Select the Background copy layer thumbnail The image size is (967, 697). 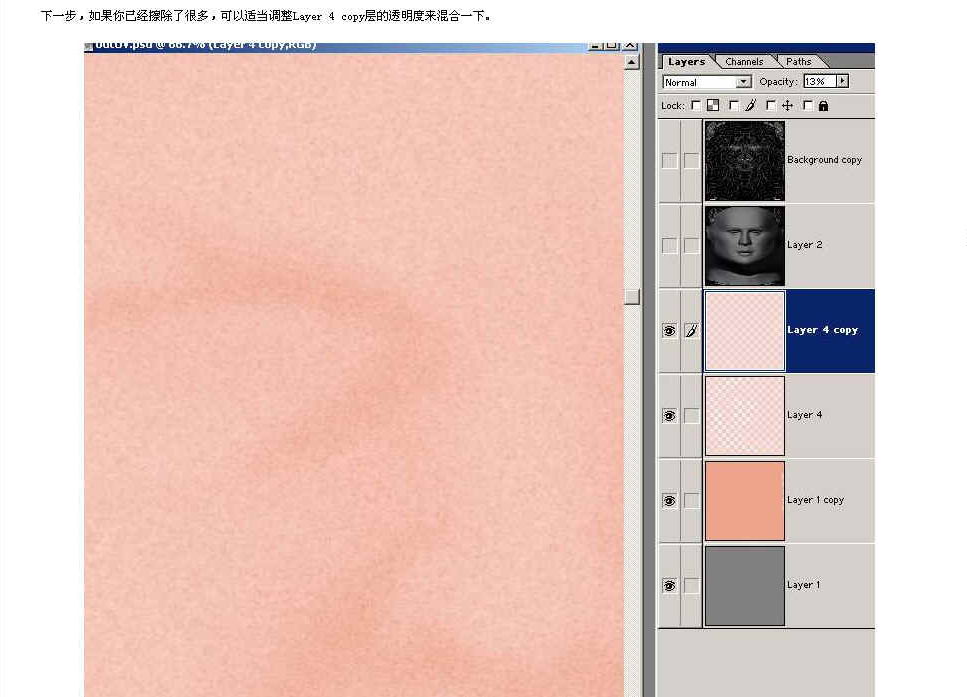pyautogui.click(x=745, y=160)
